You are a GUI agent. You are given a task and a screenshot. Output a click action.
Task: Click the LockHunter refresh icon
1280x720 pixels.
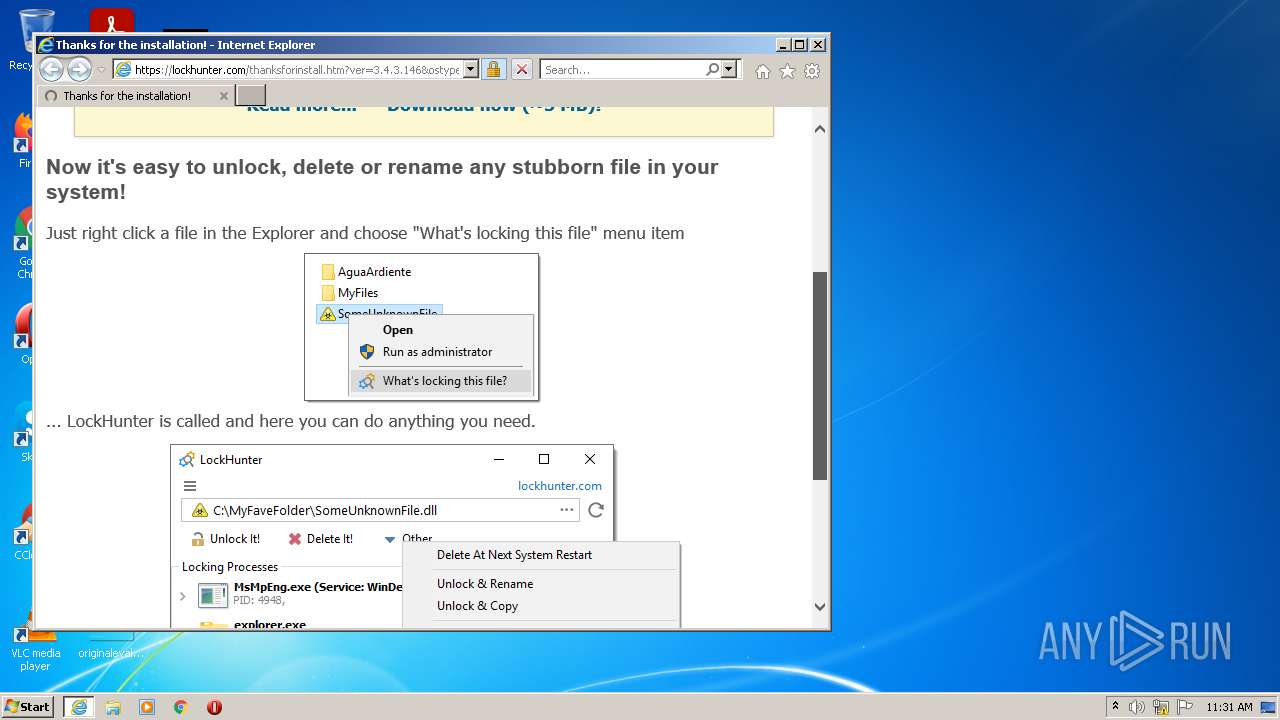coord(596,510)
